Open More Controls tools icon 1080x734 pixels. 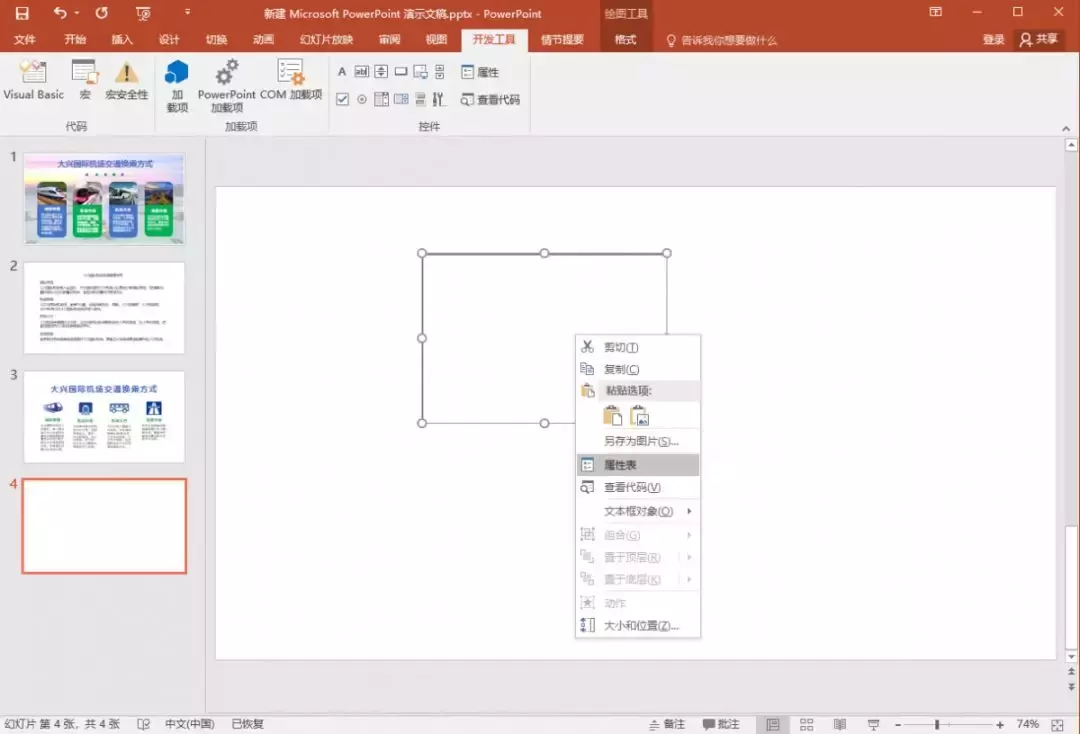point(439,99)
